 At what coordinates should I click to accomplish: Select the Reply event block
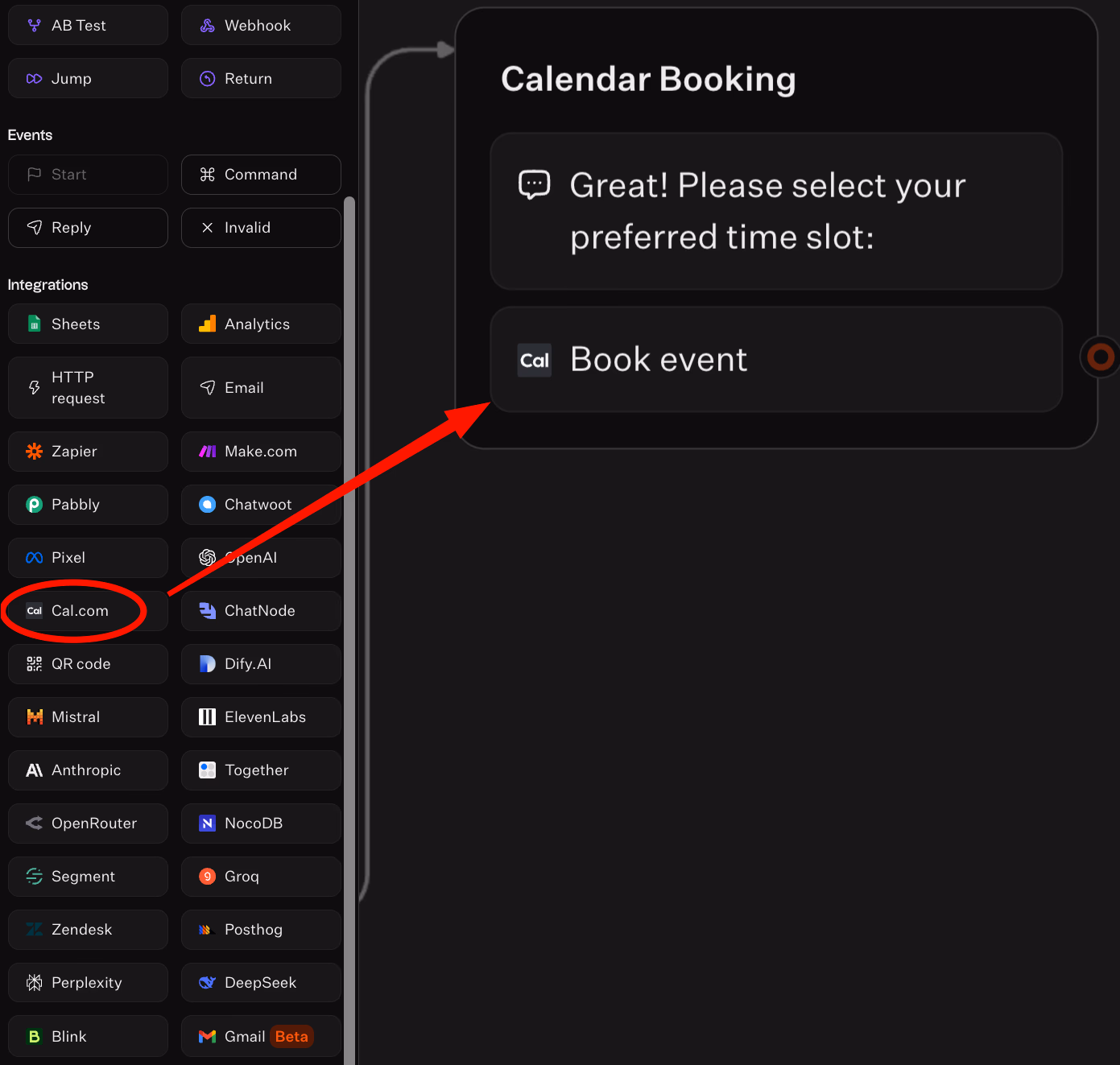coord(87,227)
